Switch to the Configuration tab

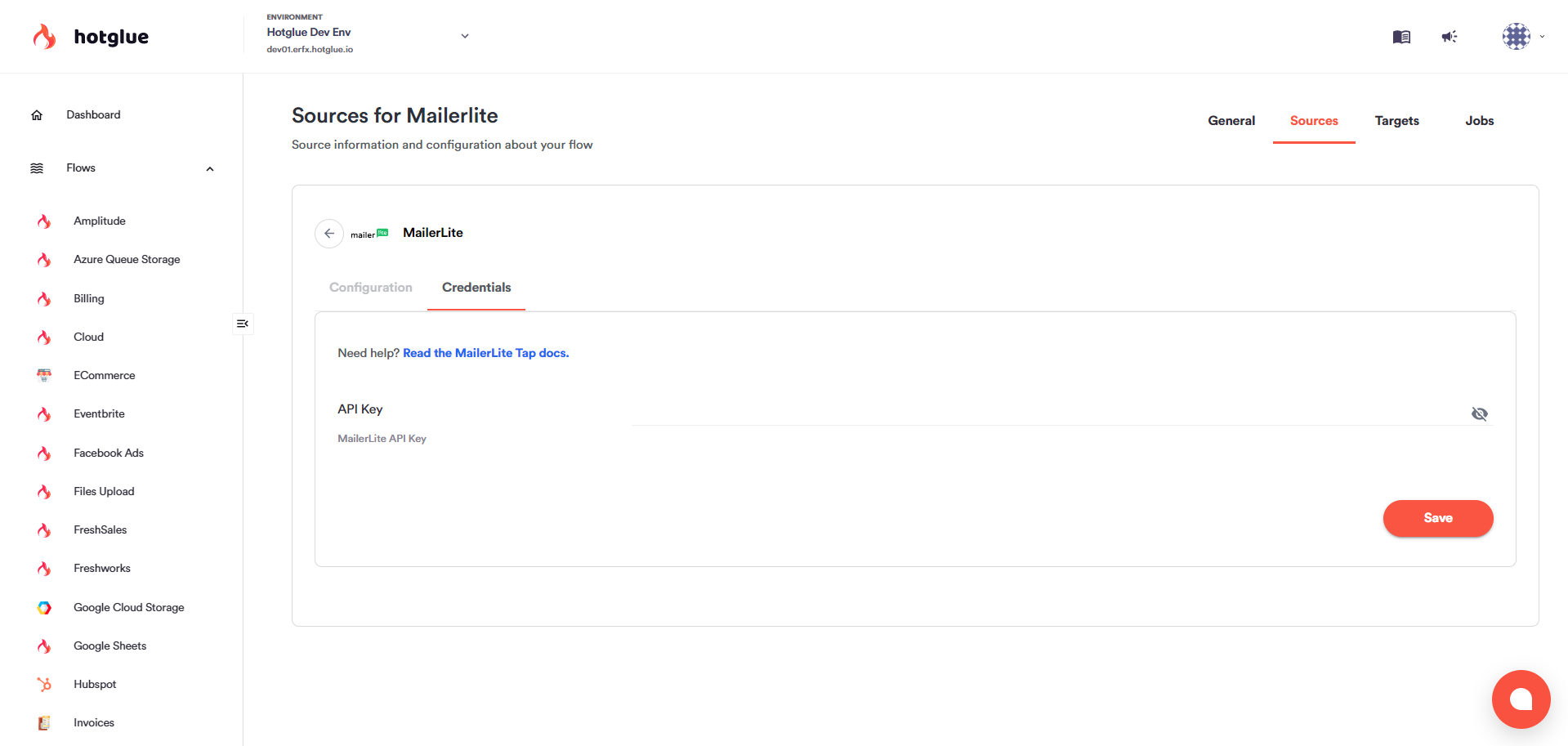tap(371, 288)
